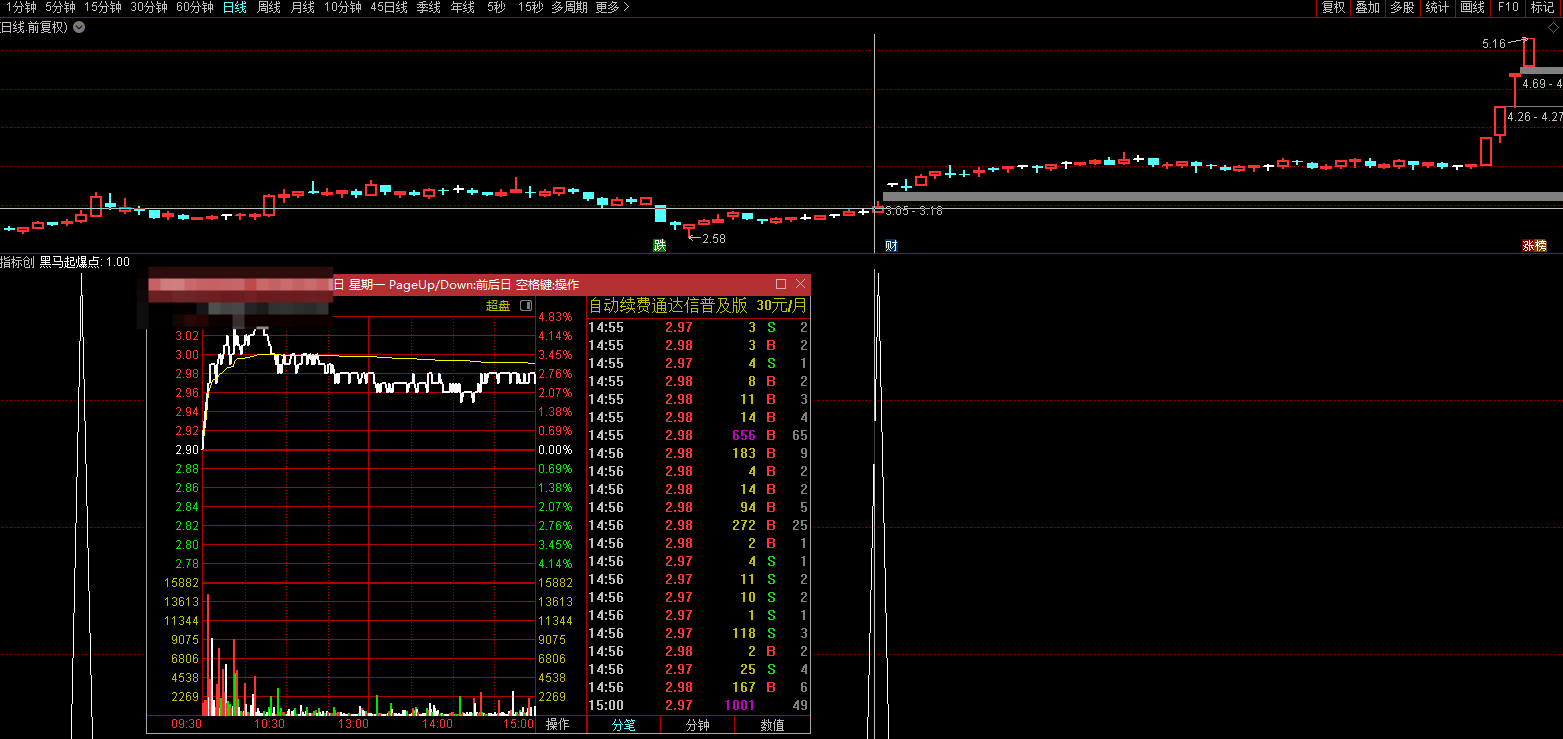Close the intraday popup window
1563x739 pixels.
(x=800, y=284)
